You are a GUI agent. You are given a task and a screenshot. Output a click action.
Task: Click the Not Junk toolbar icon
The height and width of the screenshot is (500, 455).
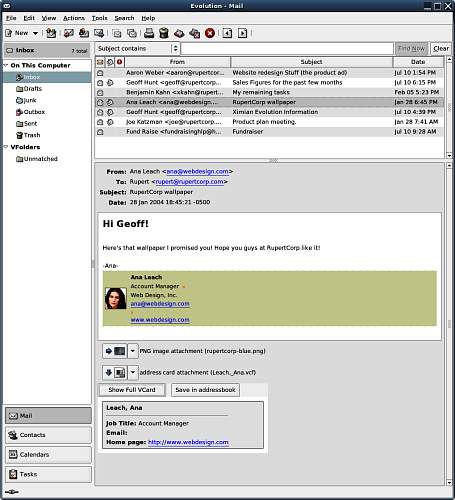click(x=194, y=33)
